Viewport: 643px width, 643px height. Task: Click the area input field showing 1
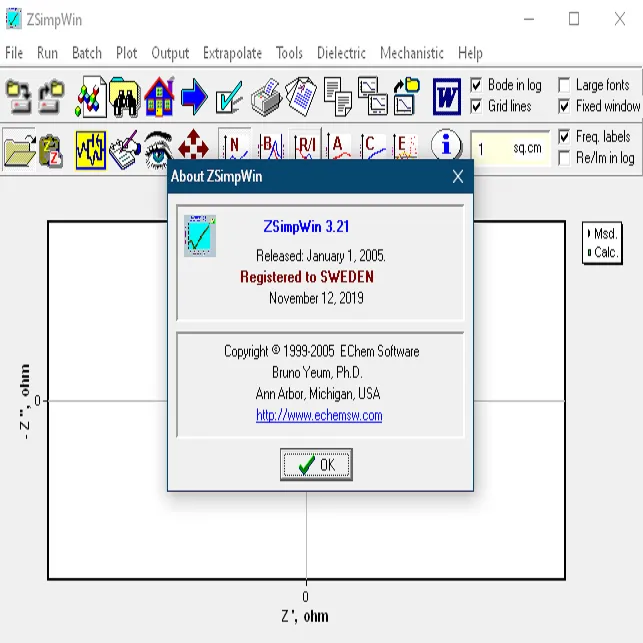tap(510, 148)
